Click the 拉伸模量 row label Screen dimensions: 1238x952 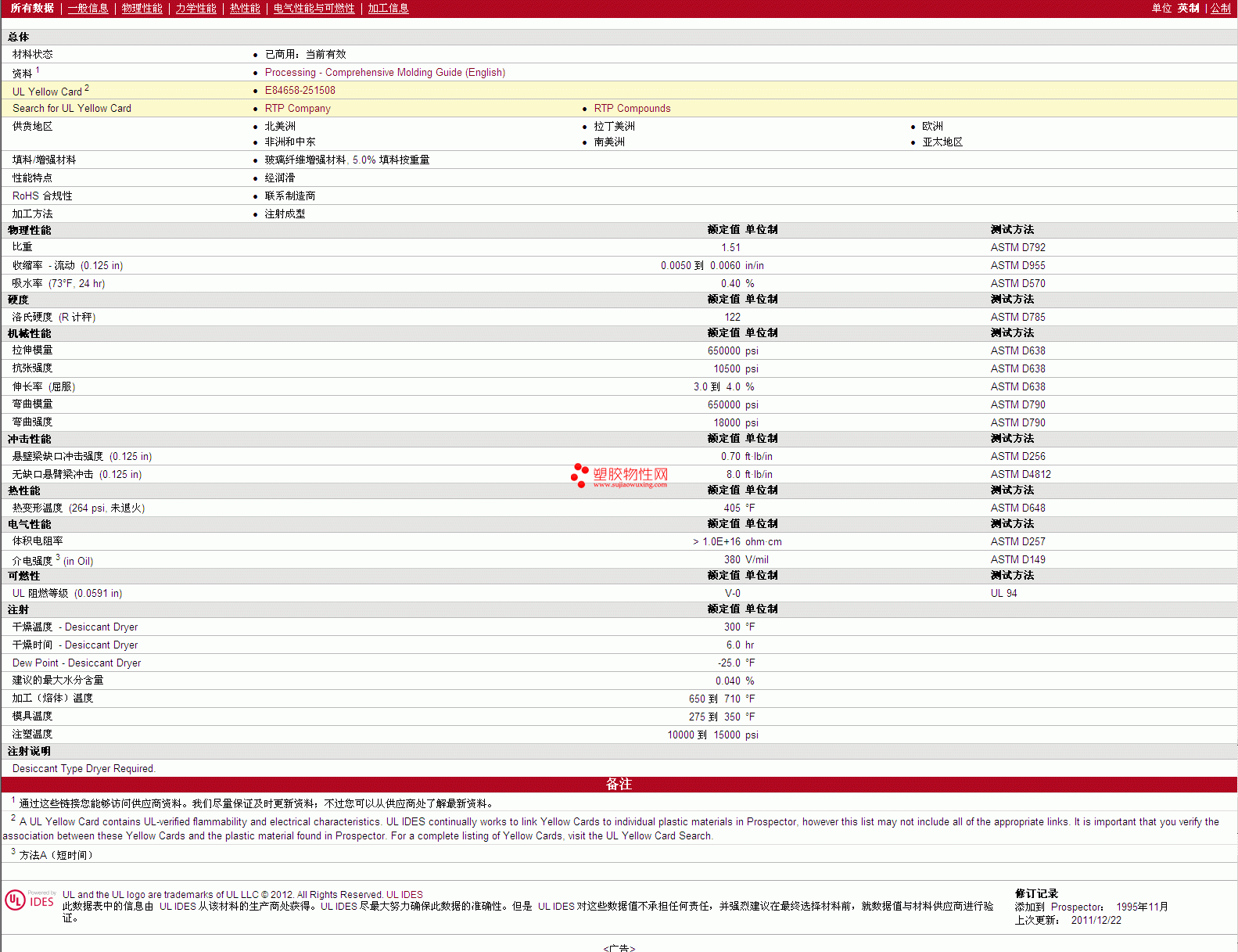(x=33, y=350)
